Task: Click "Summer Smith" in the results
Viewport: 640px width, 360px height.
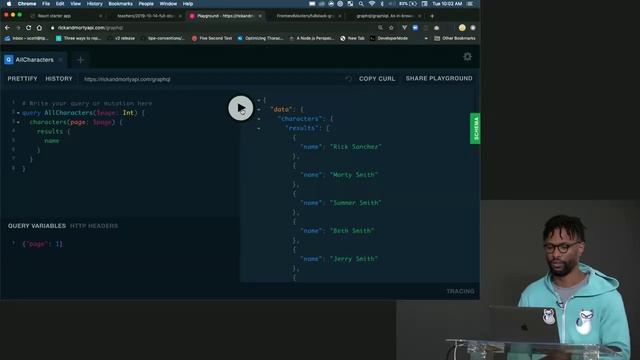Action: click(356, 203)
